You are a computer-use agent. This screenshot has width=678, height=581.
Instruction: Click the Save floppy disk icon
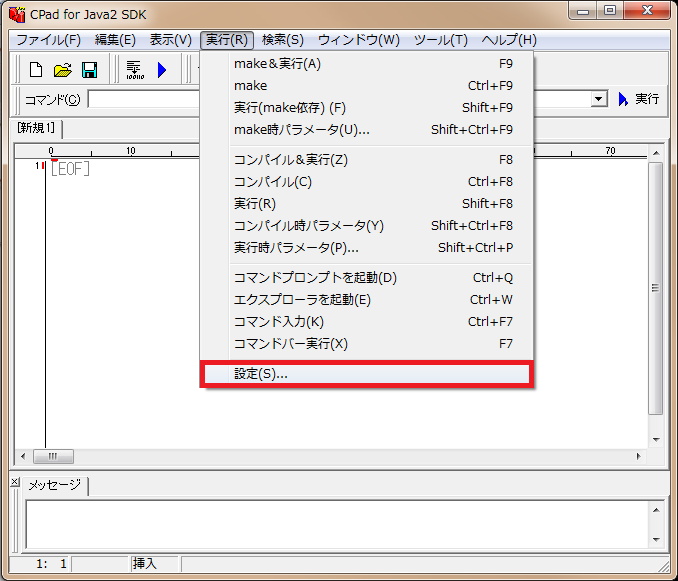(90, 70)
